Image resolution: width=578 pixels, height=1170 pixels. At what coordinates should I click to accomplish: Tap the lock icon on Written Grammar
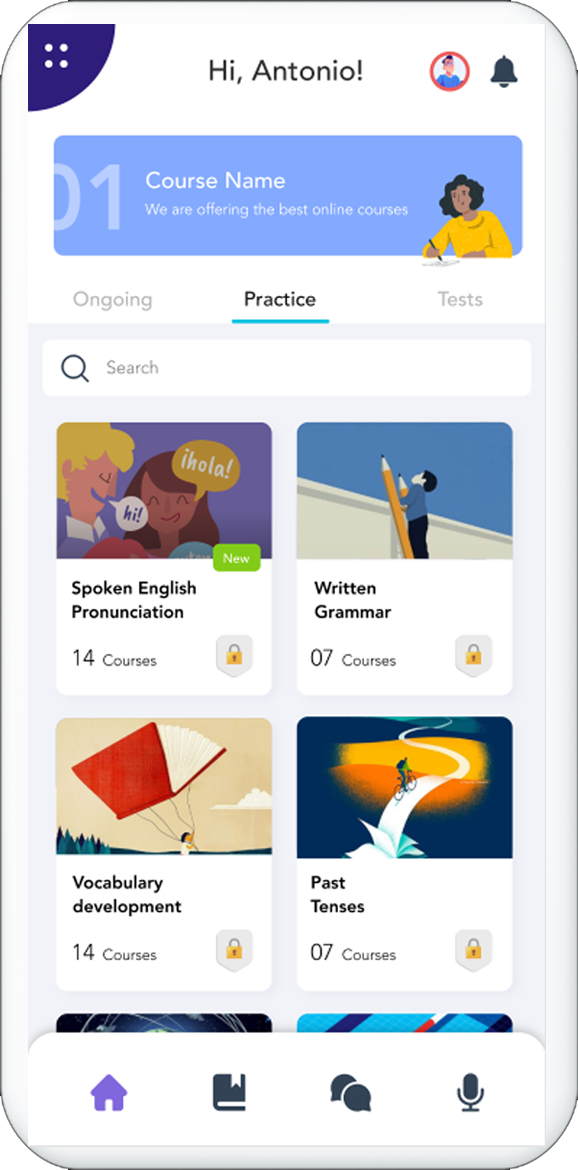(474, 656)
